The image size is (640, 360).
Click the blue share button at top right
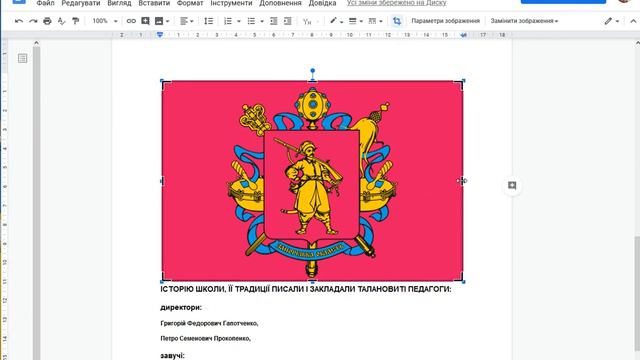[563, 2]
